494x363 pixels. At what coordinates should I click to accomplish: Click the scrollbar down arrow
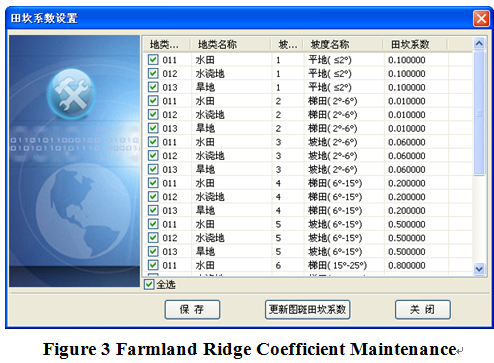479,268
